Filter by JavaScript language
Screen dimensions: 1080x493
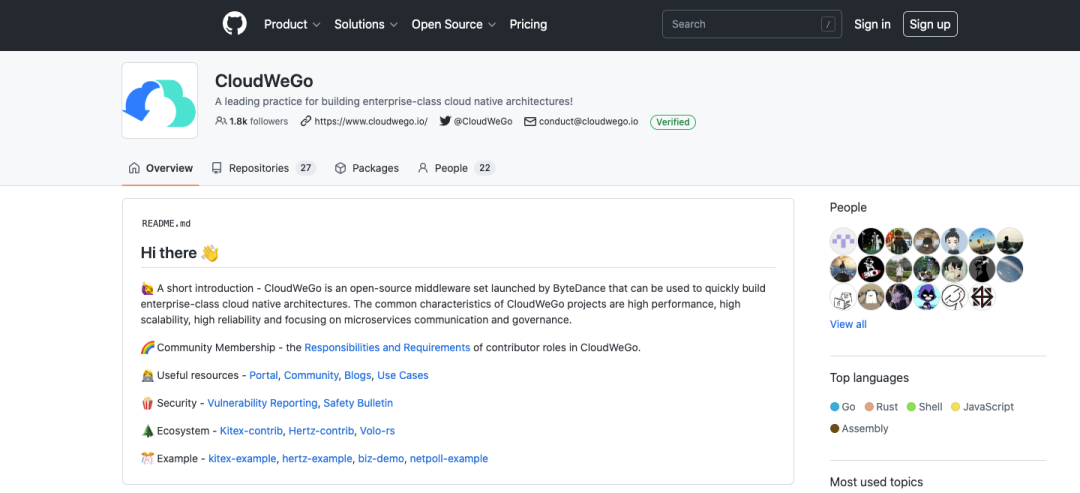982,407
